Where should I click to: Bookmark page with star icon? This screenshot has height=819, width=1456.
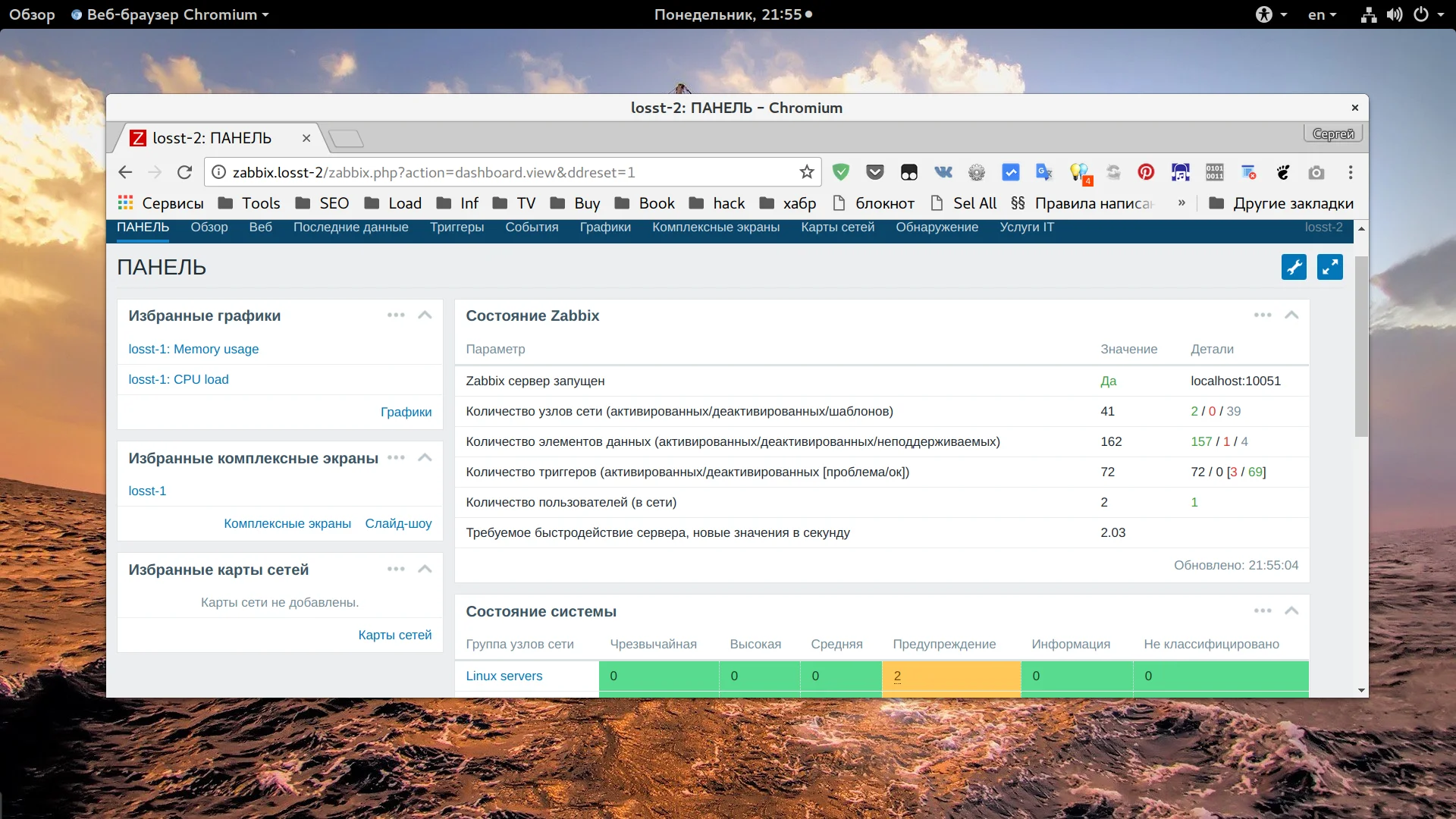click(807, 172)
